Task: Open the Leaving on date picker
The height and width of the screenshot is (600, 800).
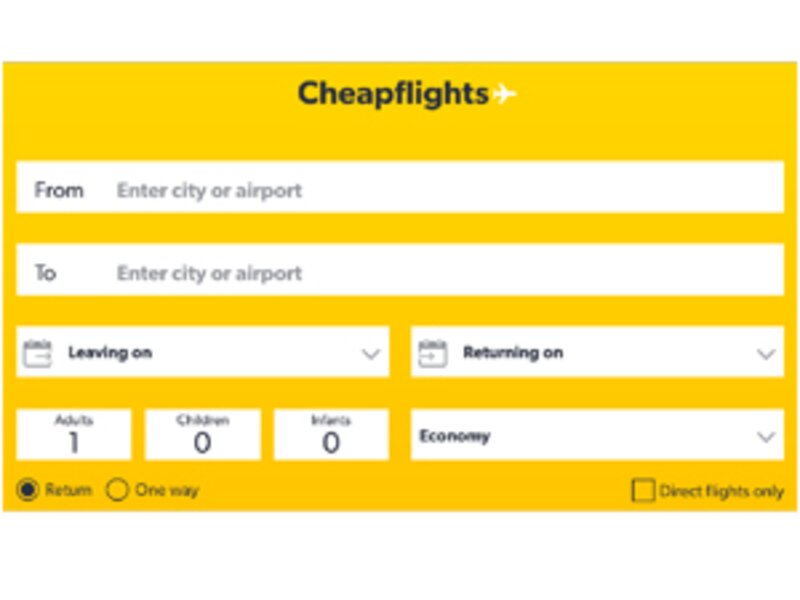Action: click(200, 352)
